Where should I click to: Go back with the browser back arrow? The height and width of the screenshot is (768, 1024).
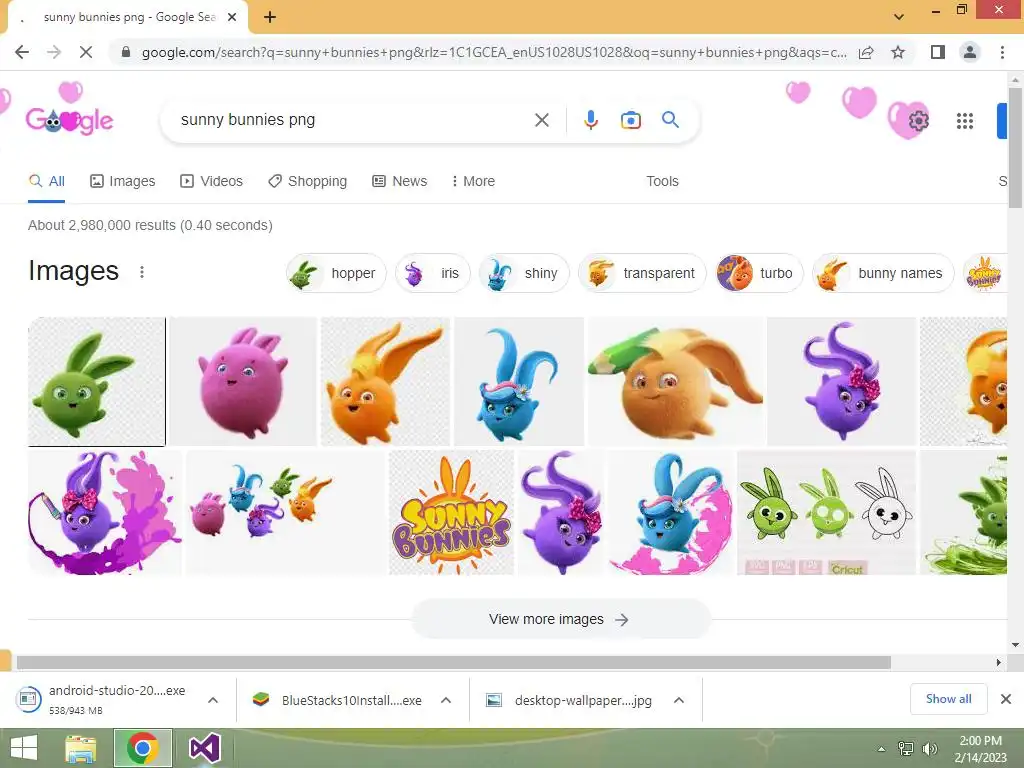coord(22,52)
